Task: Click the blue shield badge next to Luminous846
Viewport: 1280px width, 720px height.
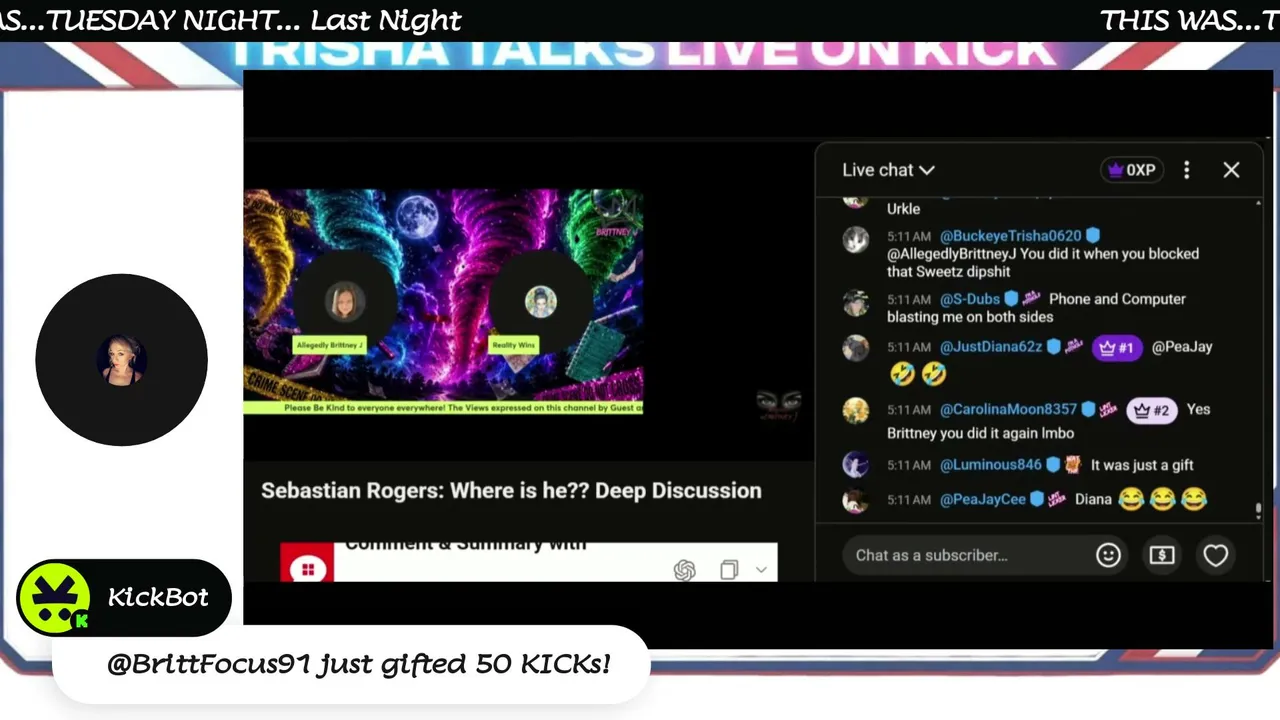Action: (1053, 465)
